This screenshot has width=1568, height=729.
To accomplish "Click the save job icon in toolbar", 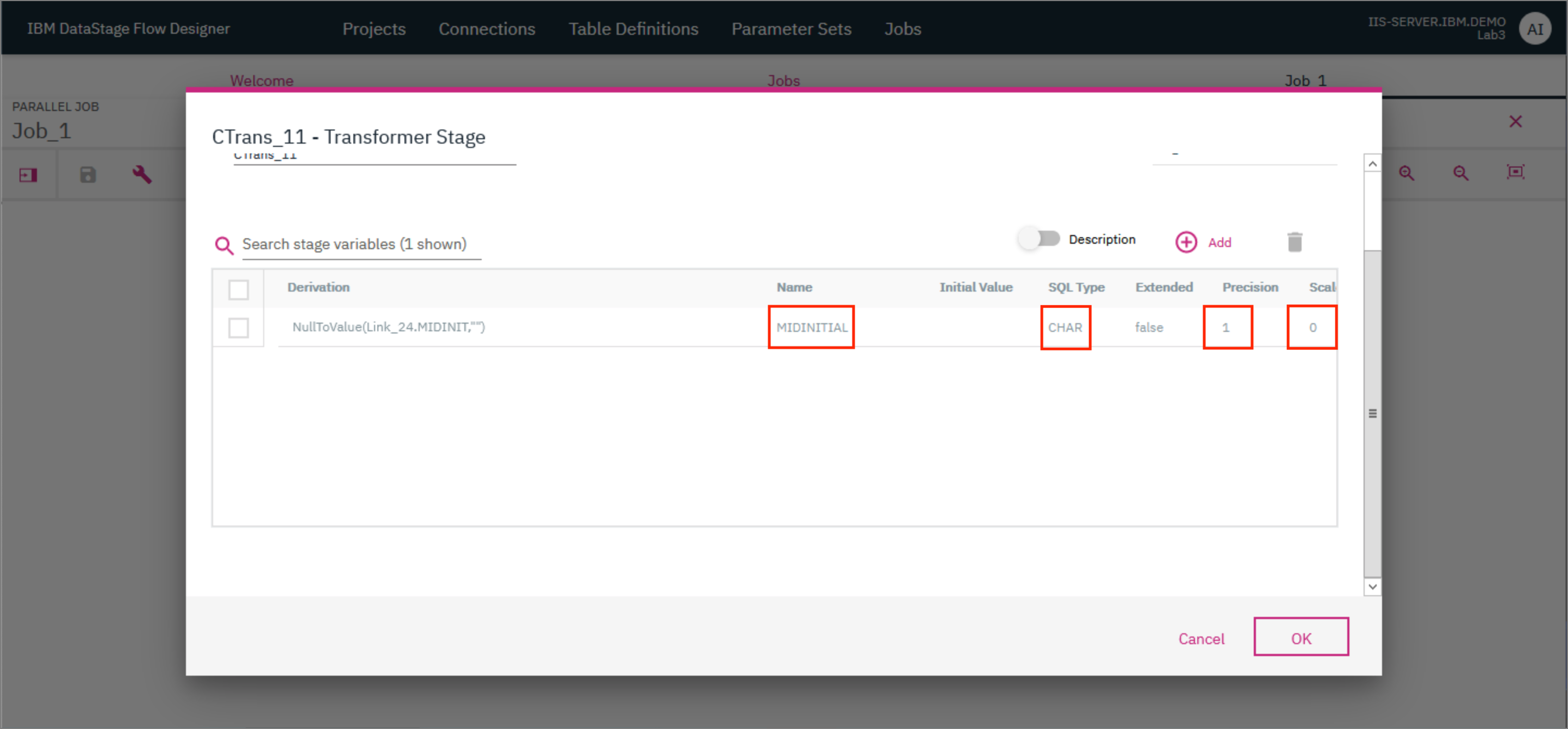I will click(88, 175).
